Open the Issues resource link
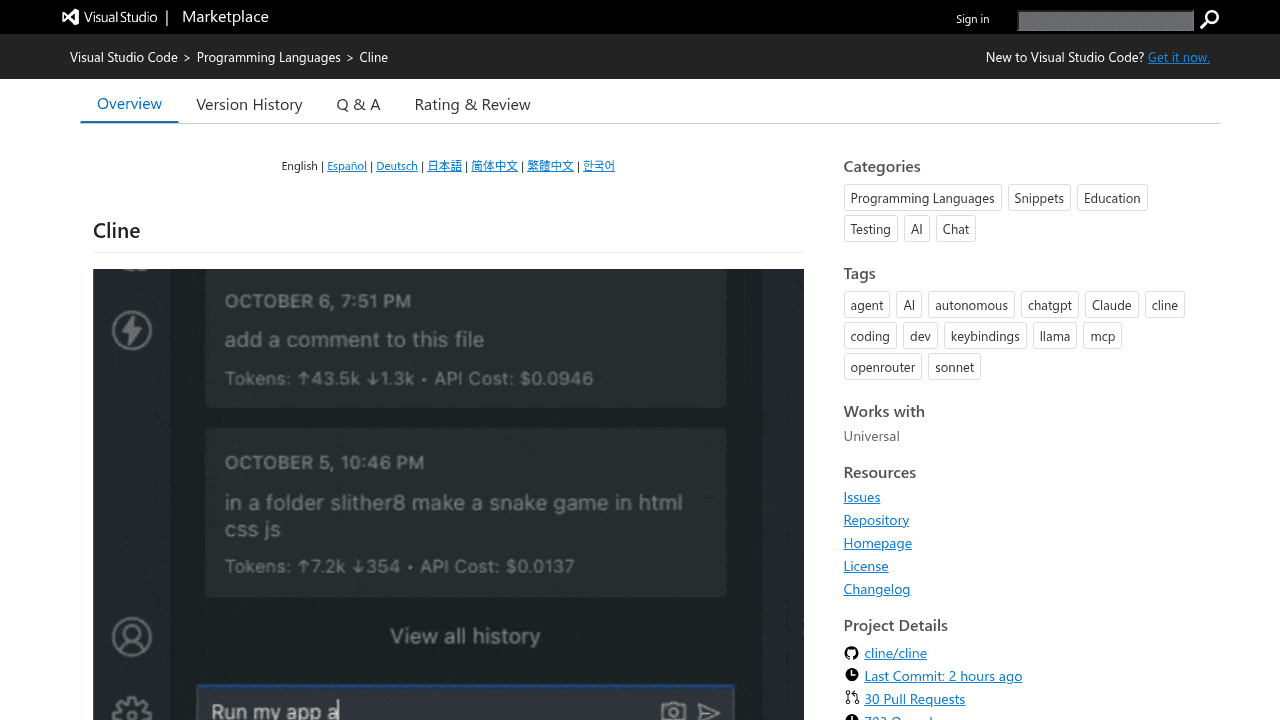1280x720 pixels. click(x=861, y=496)
